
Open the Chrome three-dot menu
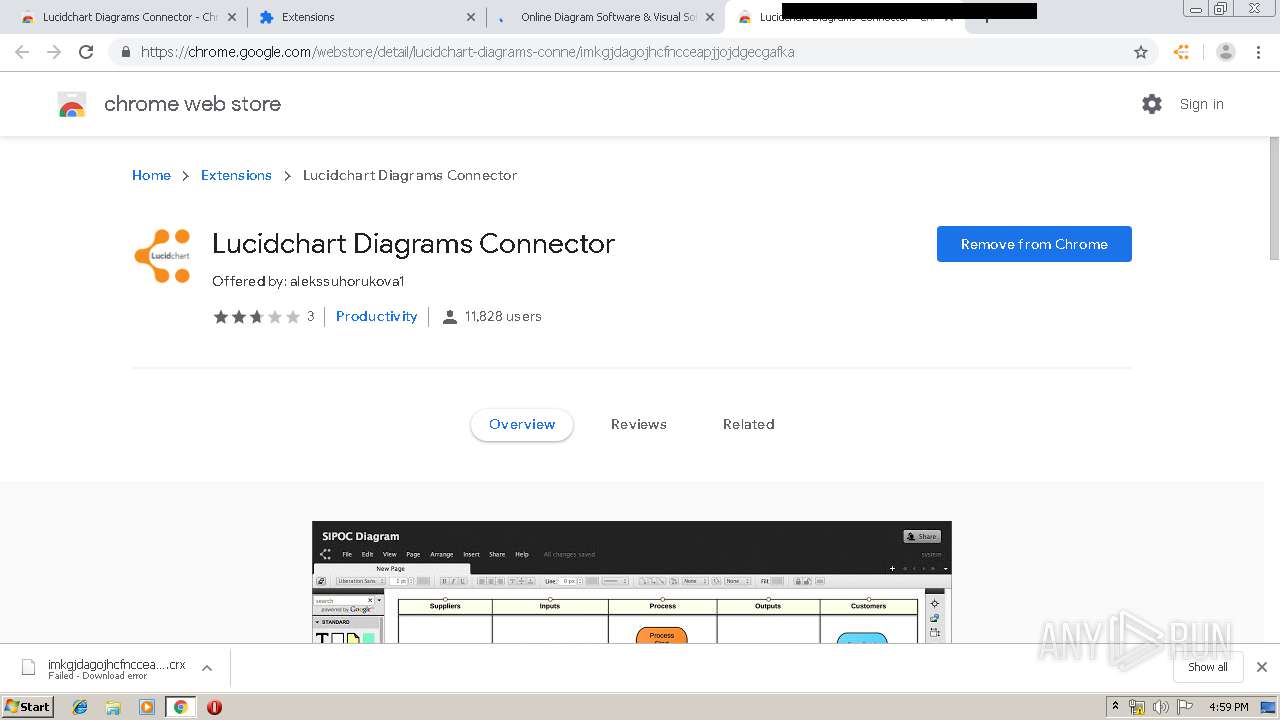[1258, 52]
